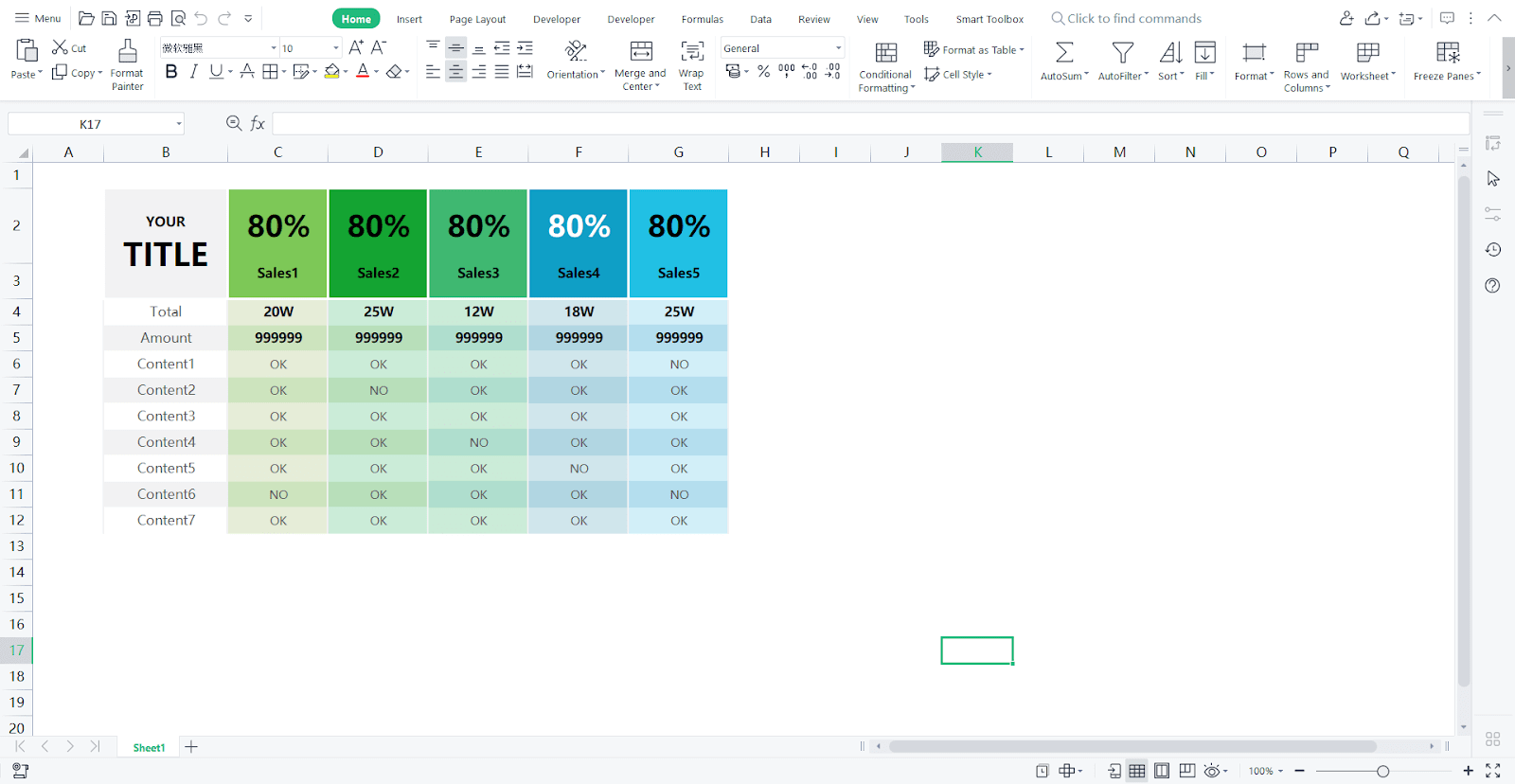Toggle Italic formatting
This screenshot has height=784, width=1515.
pos(194,72)
